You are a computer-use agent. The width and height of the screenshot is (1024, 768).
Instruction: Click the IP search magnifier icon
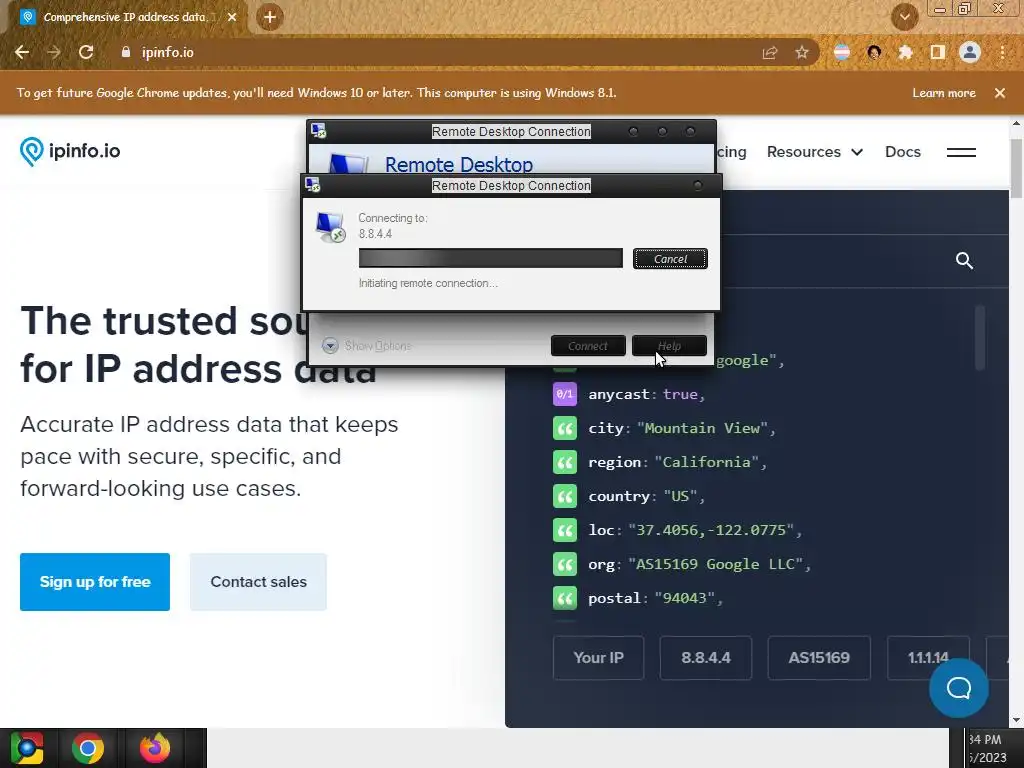pos(964,261)
